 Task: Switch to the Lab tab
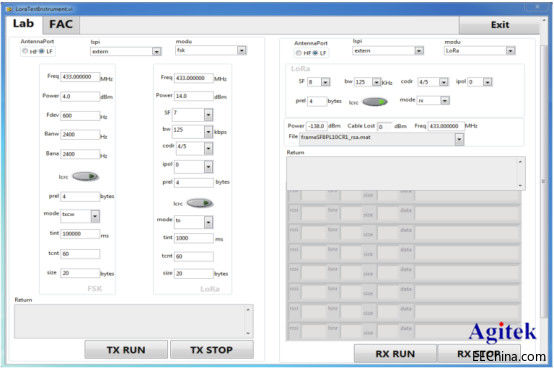[23, 24]
